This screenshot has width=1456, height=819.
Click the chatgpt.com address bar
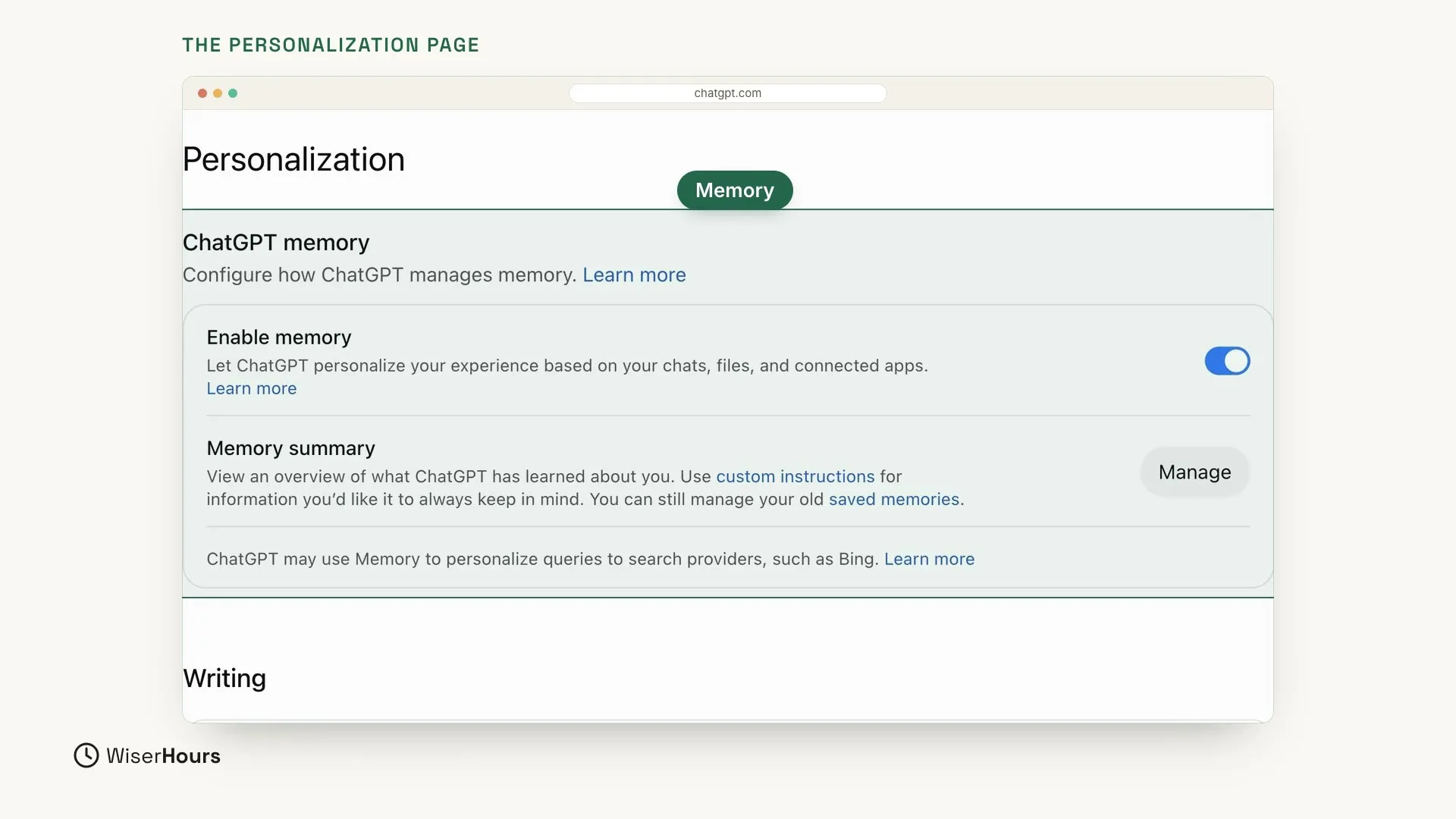pos(728,93)
